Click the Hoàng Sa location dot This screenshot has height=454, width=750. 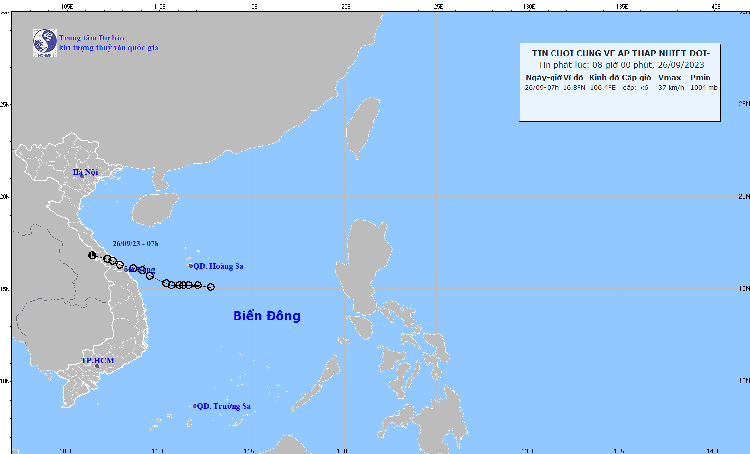point(191,266)
